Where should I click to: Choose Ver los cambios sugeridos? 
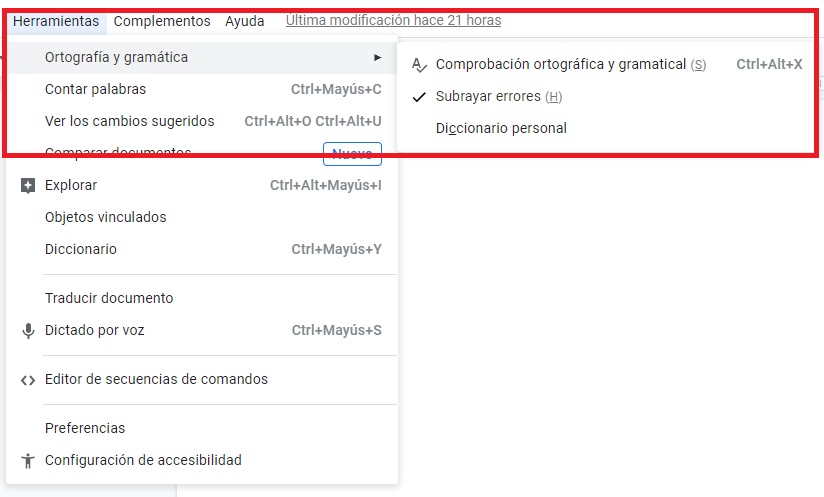(x=129, y=122)
